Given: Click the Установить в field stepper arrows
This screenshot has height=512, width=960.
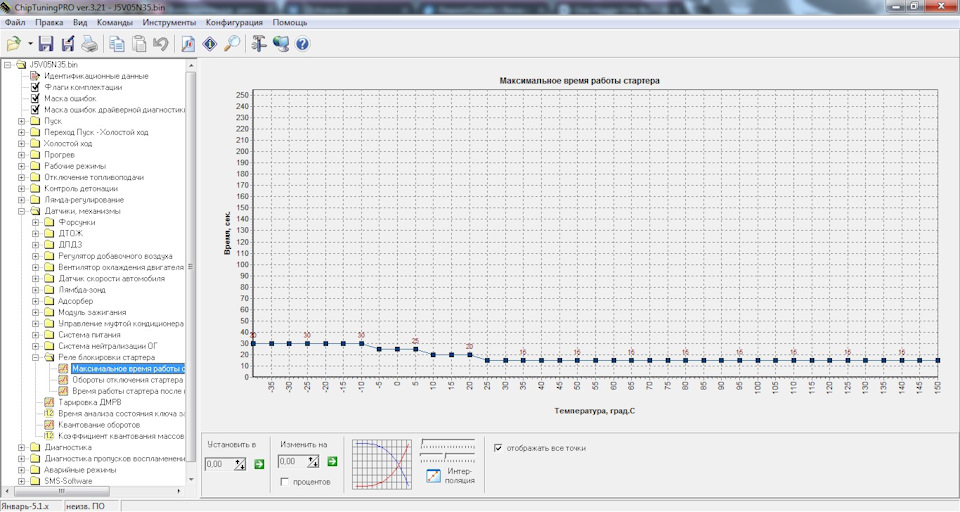Looking at the screenshot, I should (241, 464).
